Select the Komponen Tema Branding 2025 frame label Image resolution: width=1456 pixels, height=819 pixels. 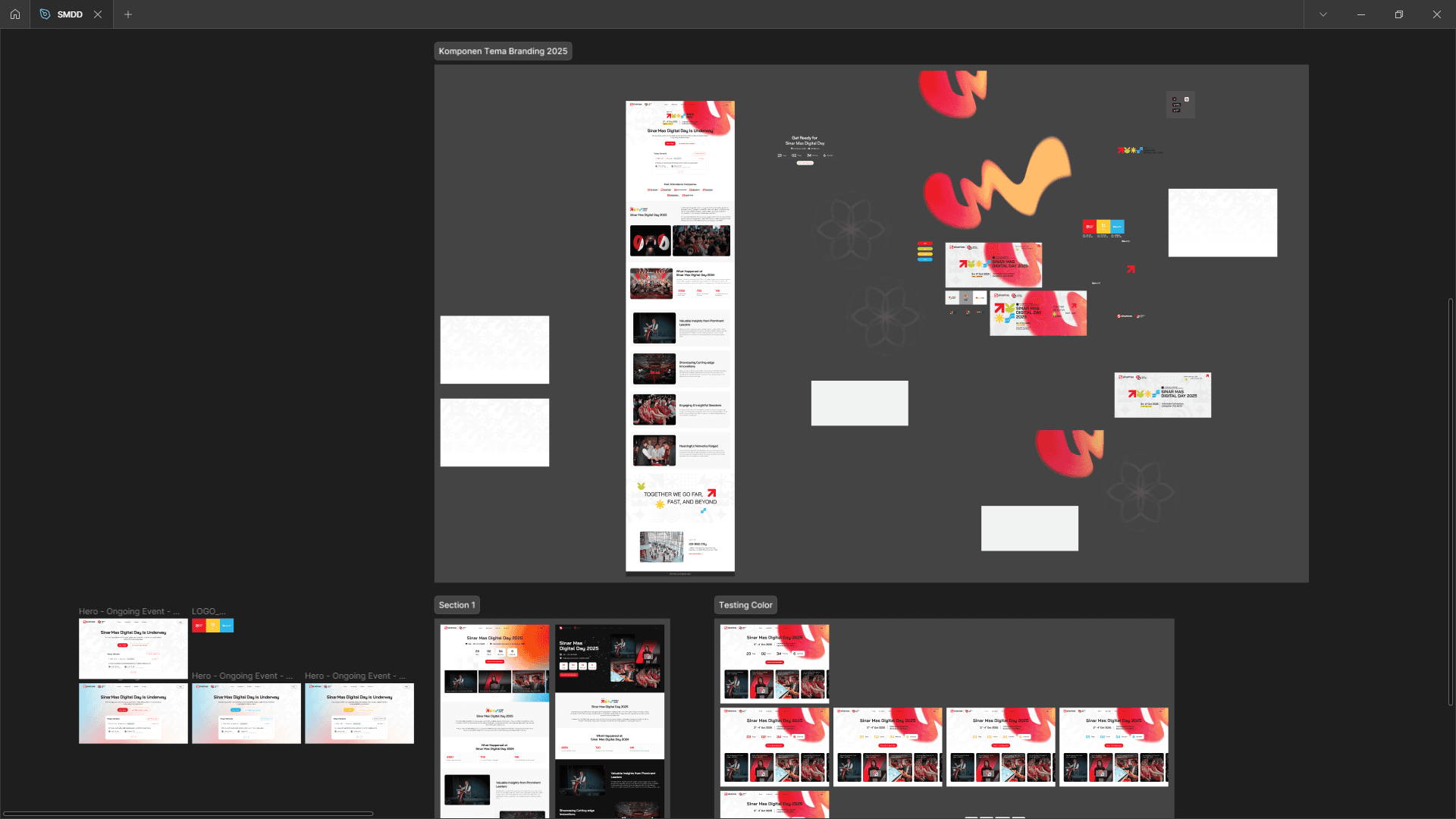tap(503, 51)
